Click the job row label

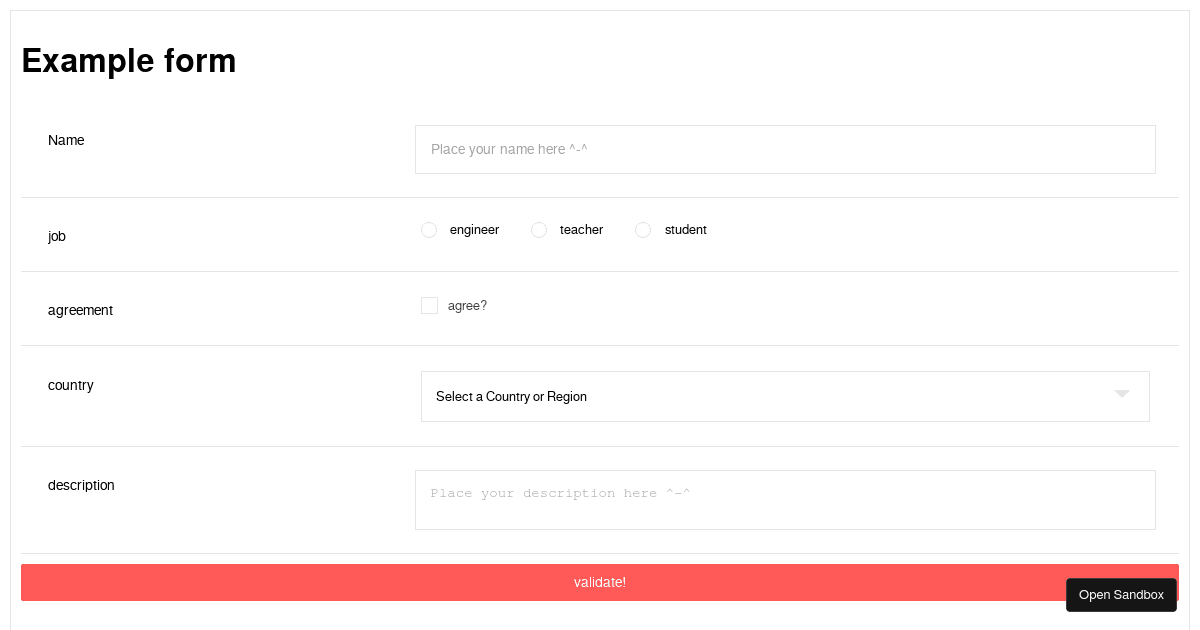[x=57, y=236]
